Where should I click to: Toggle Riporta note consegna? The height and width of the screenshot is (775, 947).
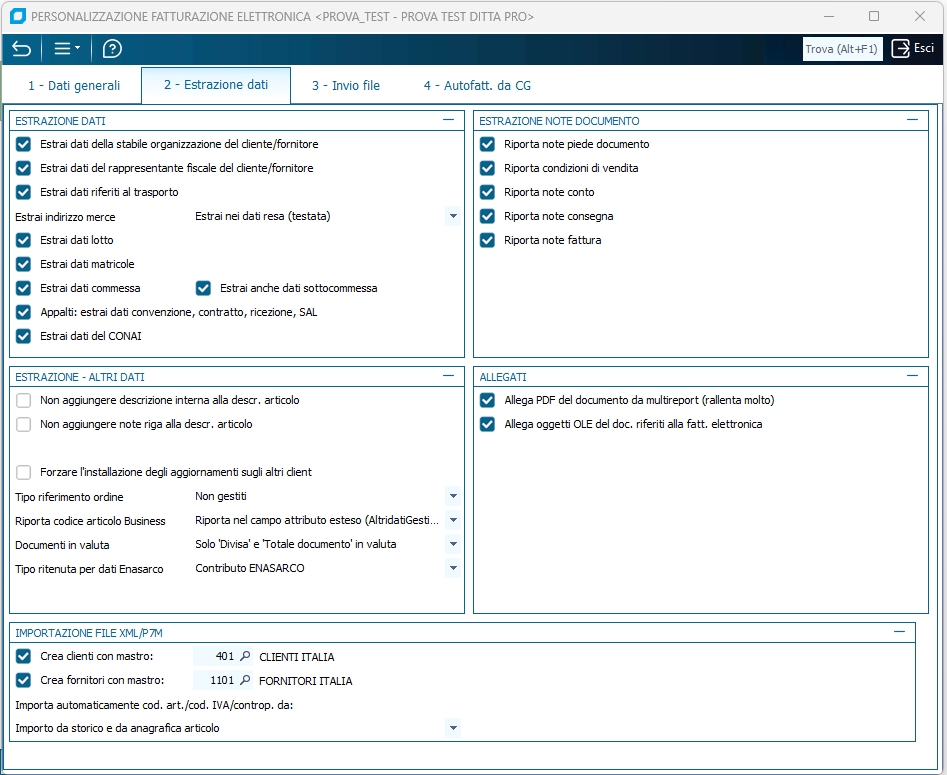click(487, 216)
